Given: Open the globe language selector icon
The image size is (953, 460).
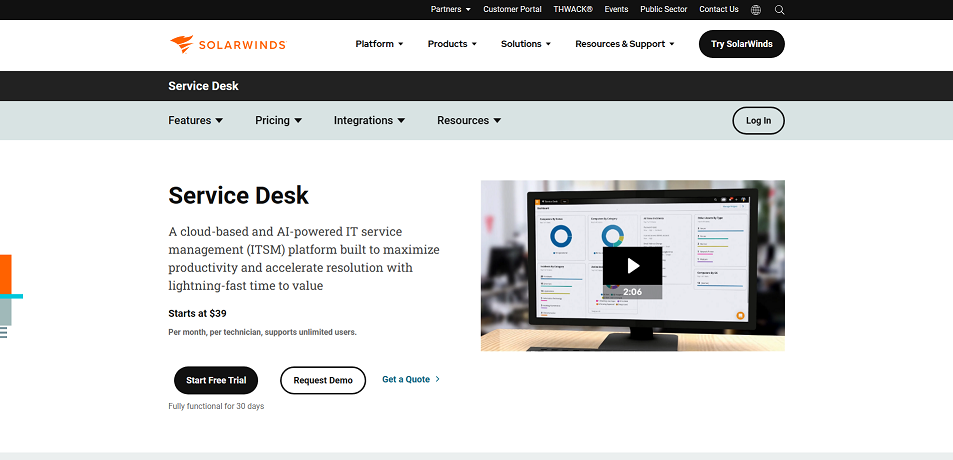Looking at the screenshot, I should click(756, 10).
